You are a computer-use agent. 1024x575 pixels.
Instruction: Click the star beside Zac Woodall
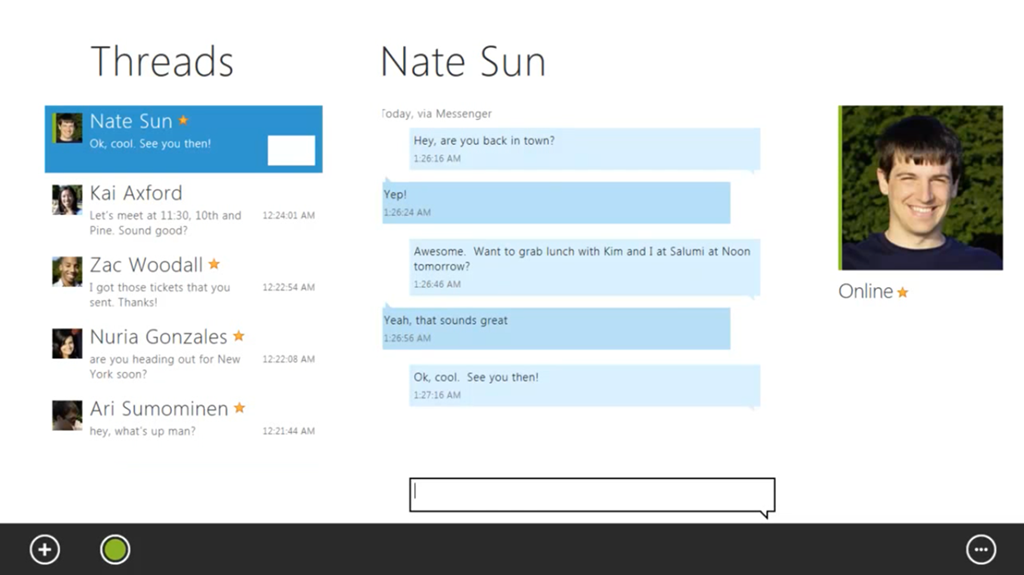pos(214,264)
